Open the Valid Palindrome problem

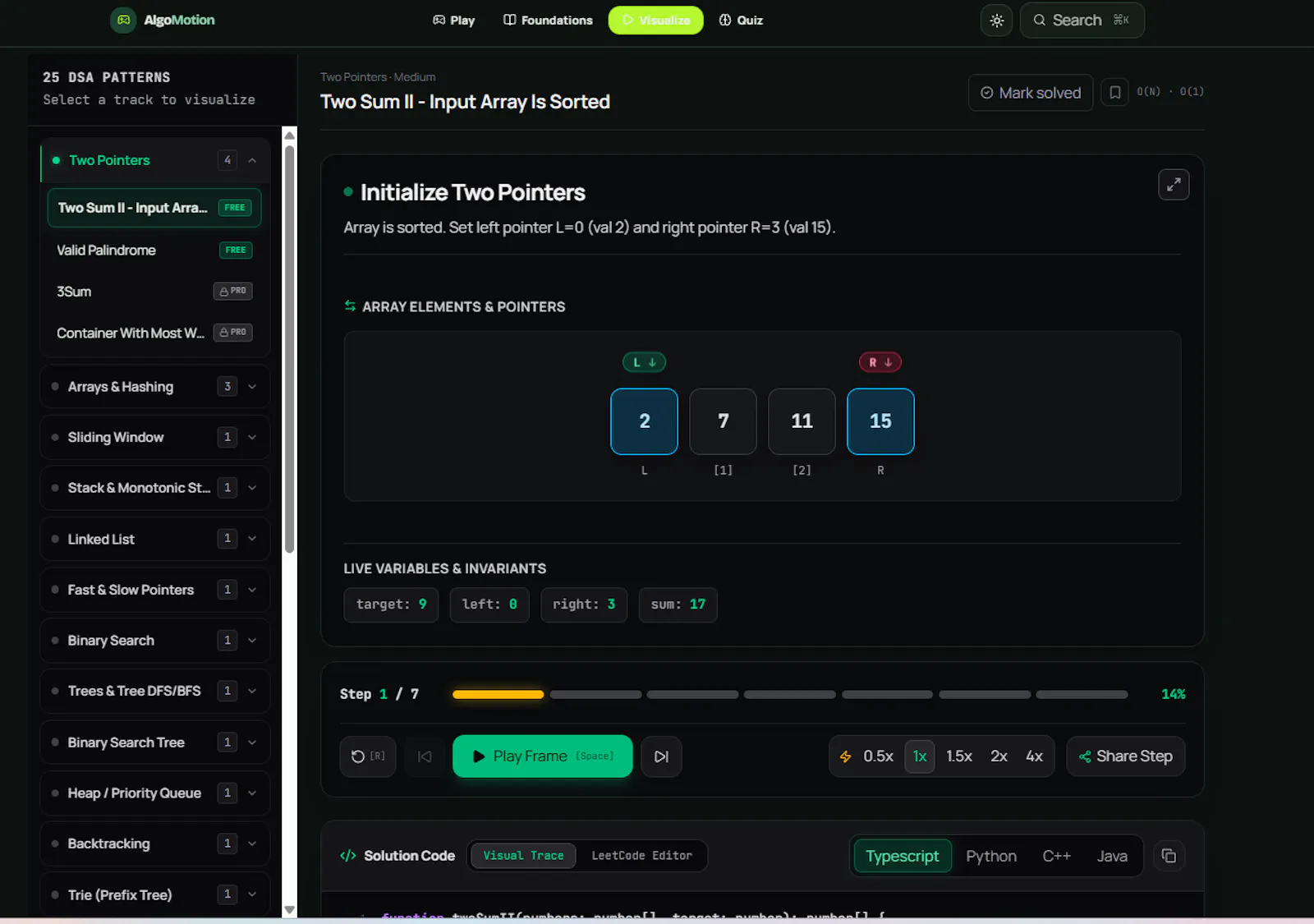click(x=154, y=250)
